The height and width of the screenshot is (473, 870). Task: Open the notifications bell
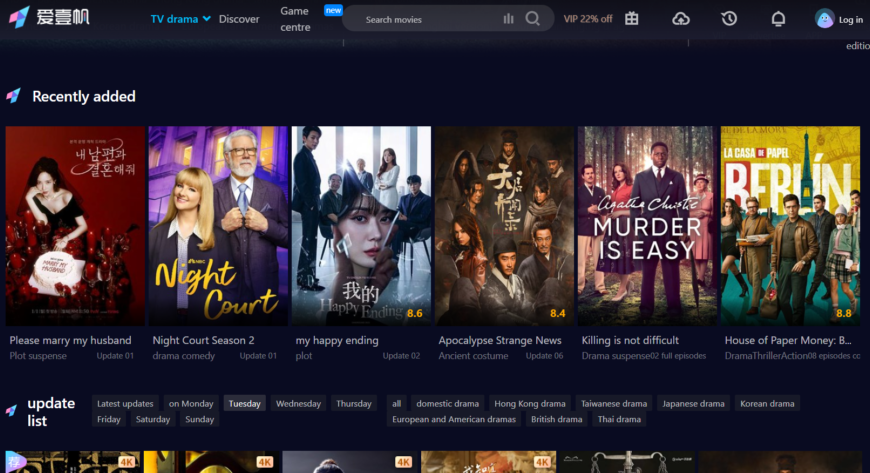coord(778,19)
